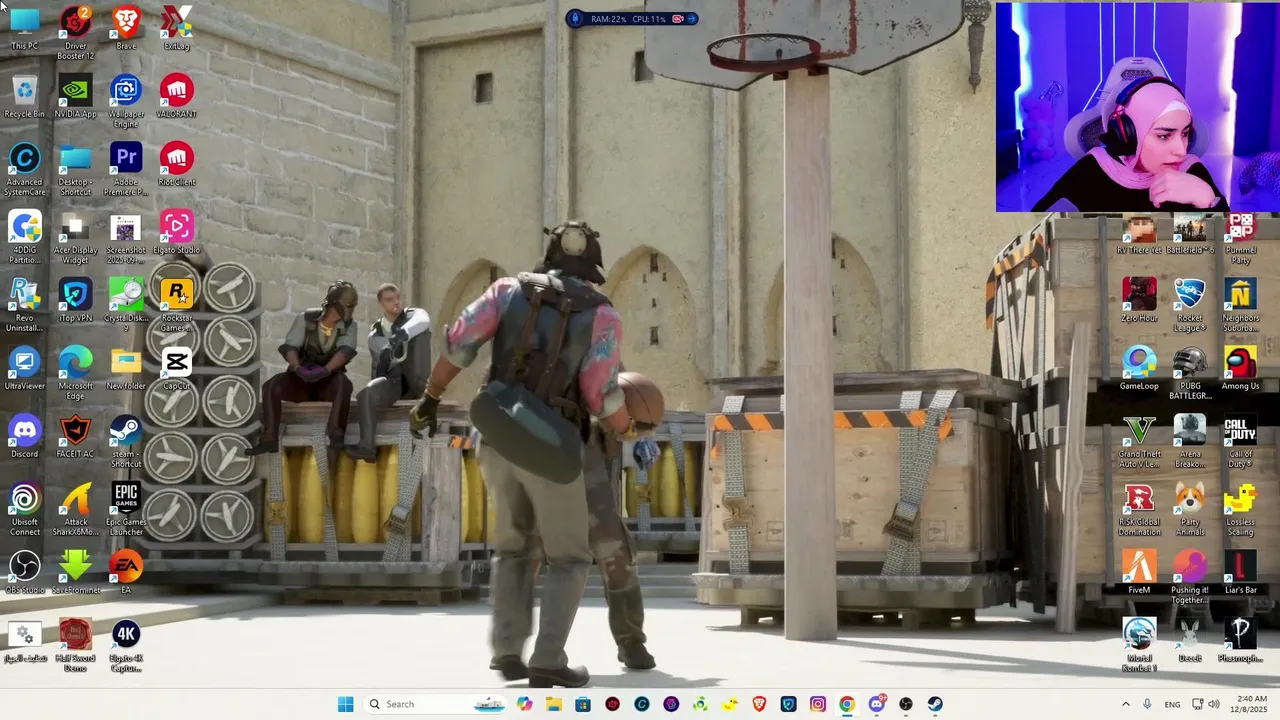Launch EA app desktop shortcut
1280x720 pixels.
126,572
